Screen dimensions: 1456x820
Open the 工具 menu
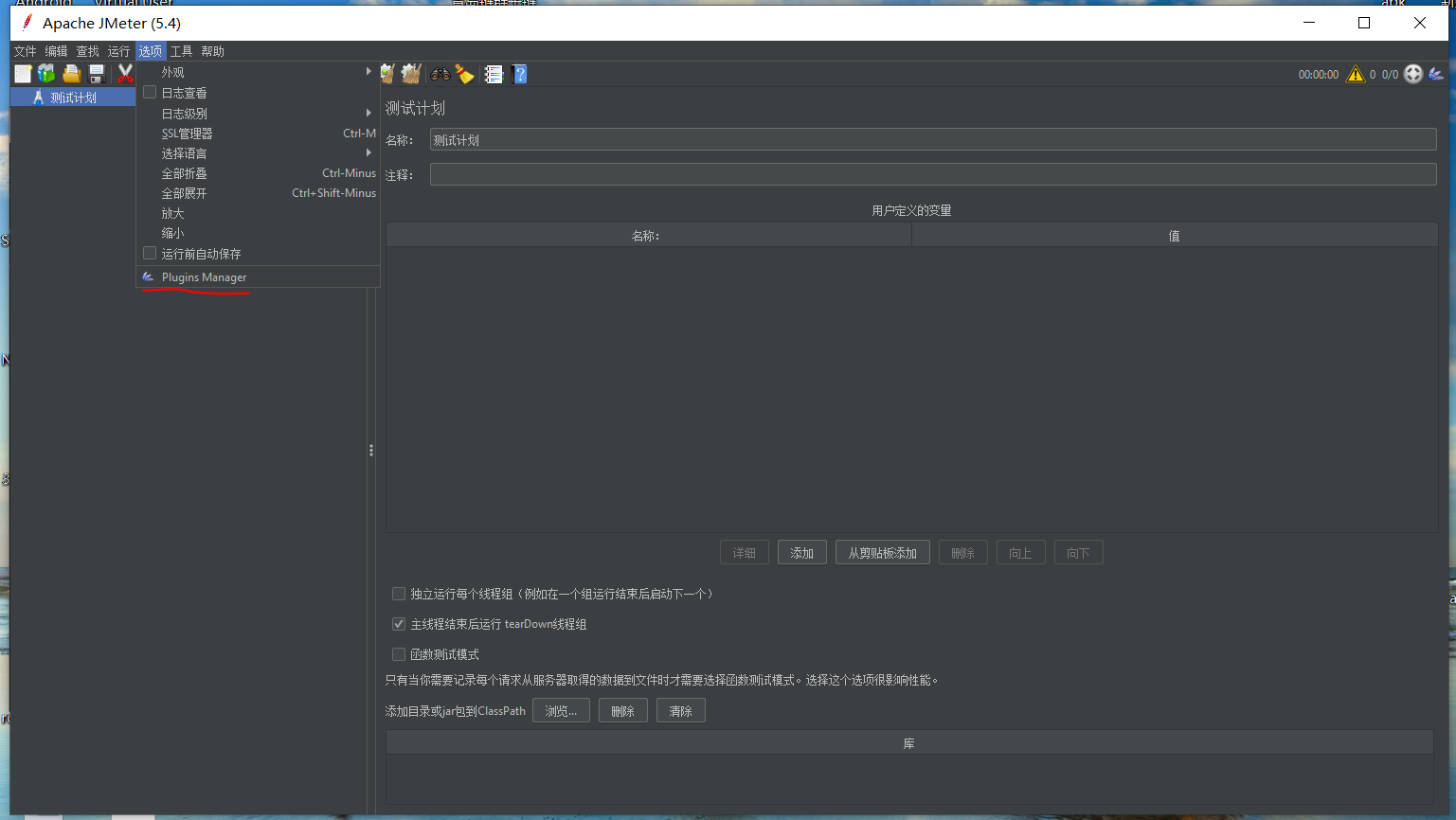pyautogui.click(x=181, y=51)
